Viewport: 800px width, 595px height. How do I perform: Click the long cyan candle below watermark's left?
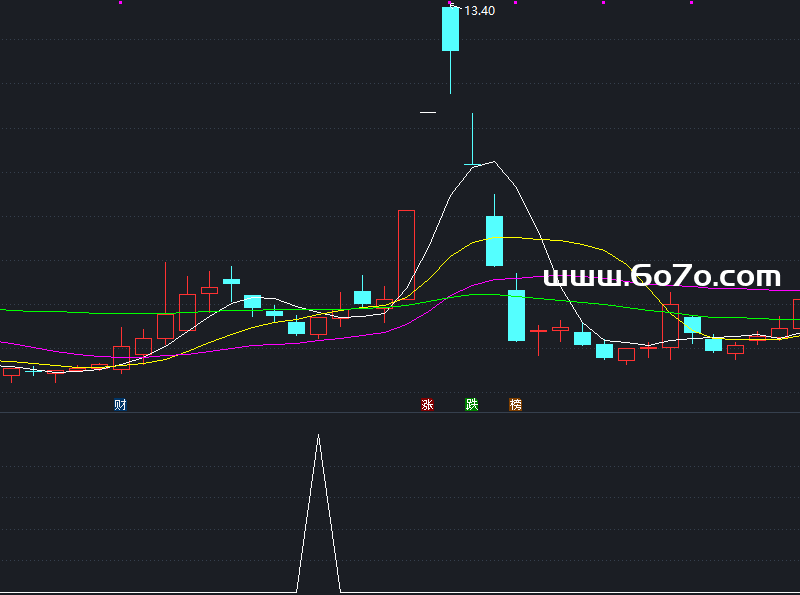(516, 315)
